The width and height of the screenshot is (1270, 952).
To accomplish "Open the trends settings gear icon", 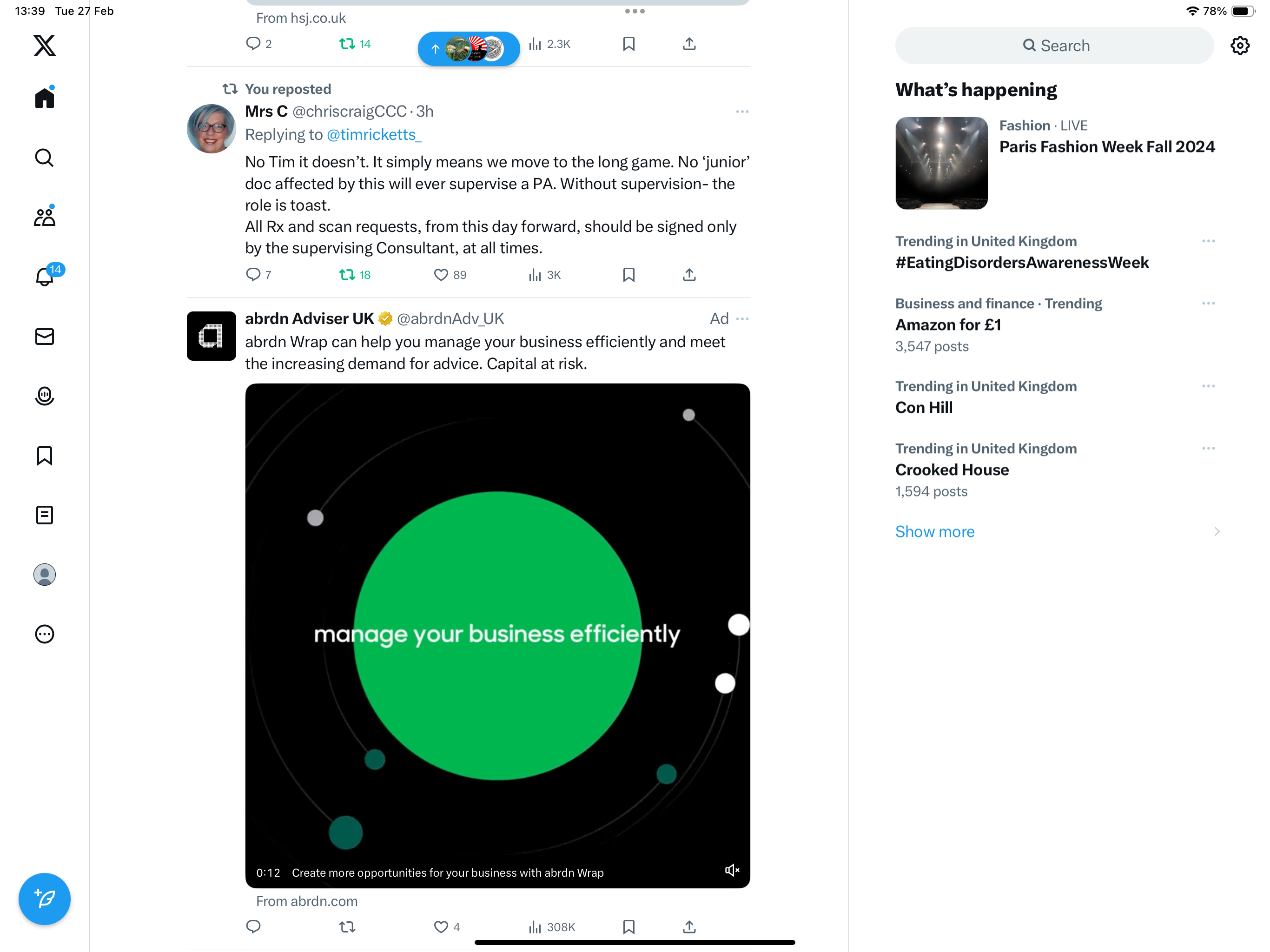I will click(1240, 46).
